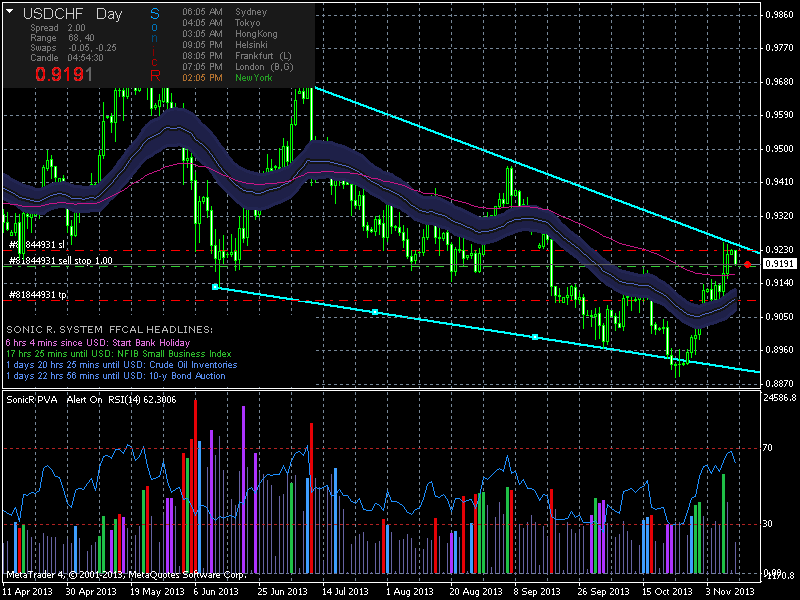800x600 pixels.
Task: Click the New York session entry
Action: pos(255,77)
